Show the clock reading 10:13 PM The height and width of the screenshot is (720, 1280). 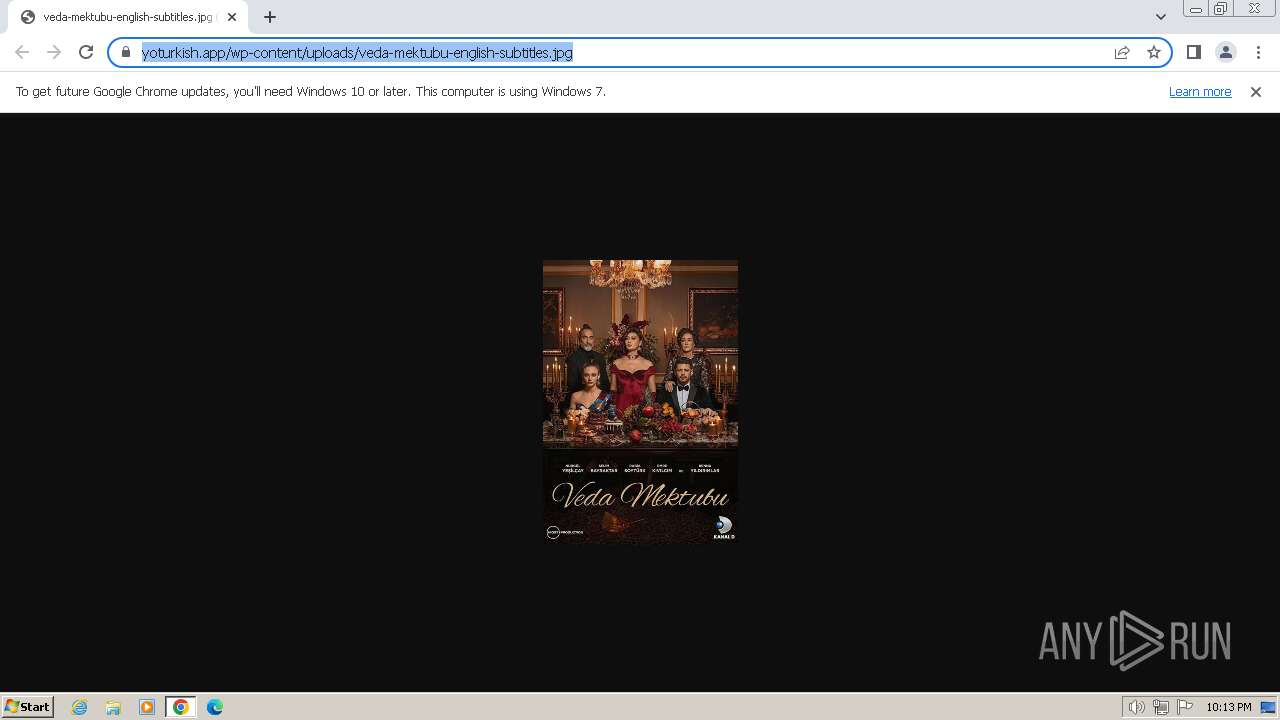[1229, 707]
